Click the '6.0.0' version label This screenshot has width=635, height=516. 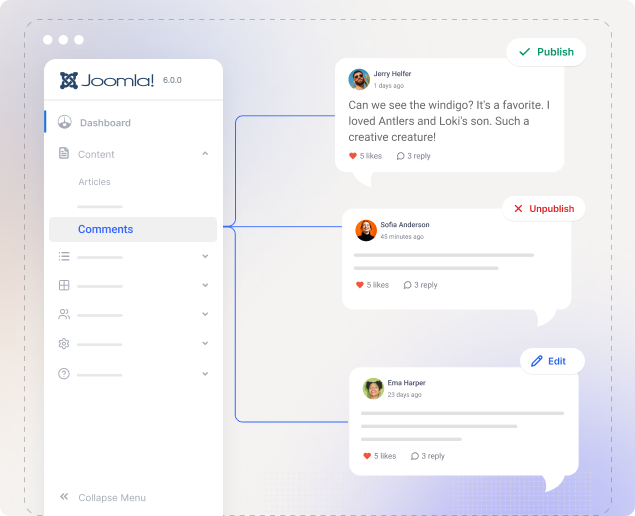point(172,80)
